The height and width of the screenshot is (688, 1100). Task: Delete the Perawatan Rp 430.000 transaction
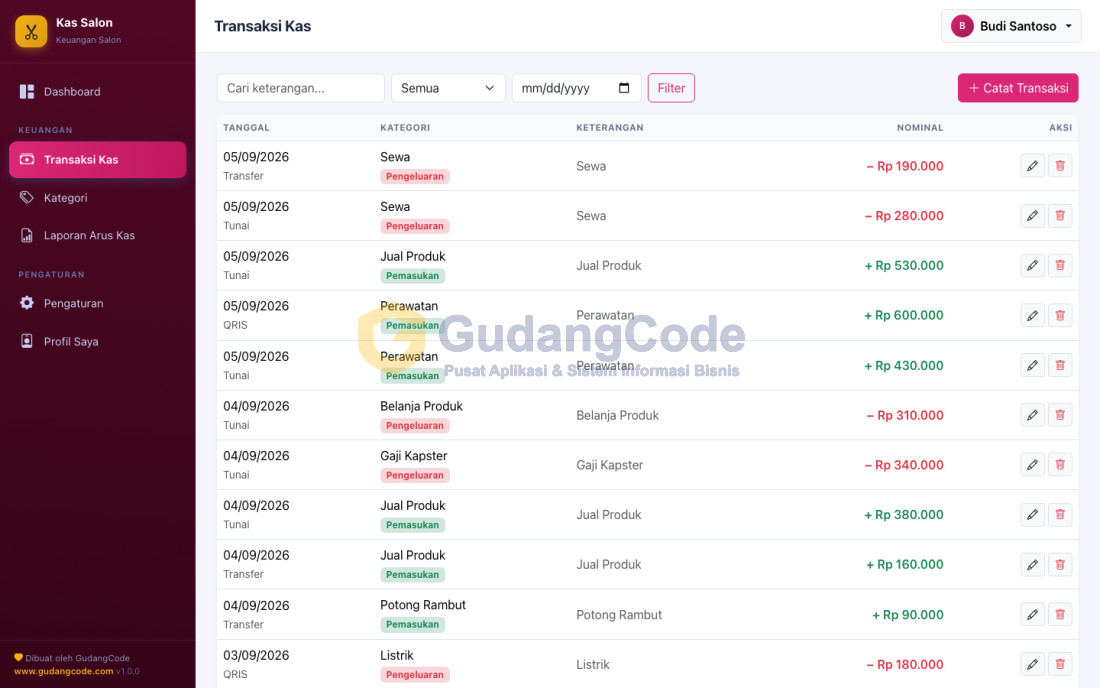click(x=1060, y=365)
